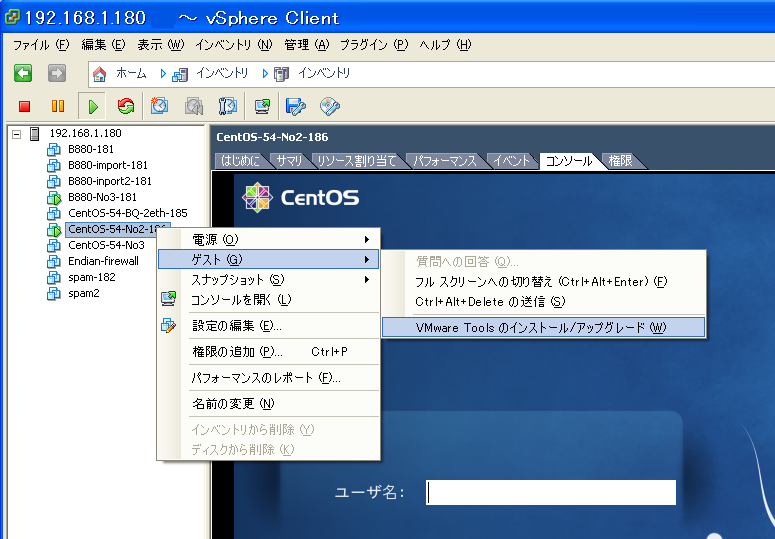The image size is (775, 539).
Task: Click breadcrumb arrow after ホーム
Action: (x=163, y=74)
